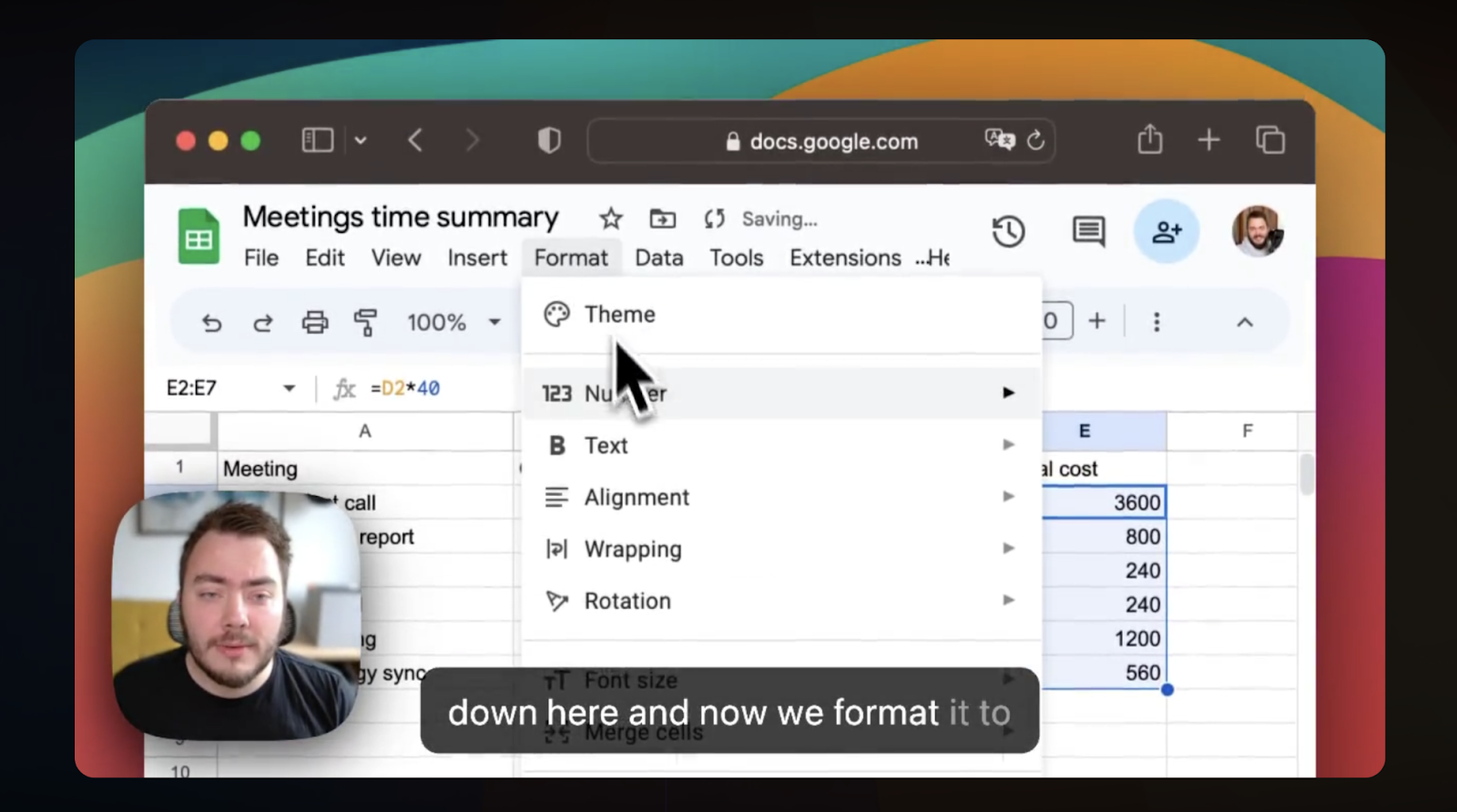
Task: Show Safari tab overview
Action: coord(1270,140)
